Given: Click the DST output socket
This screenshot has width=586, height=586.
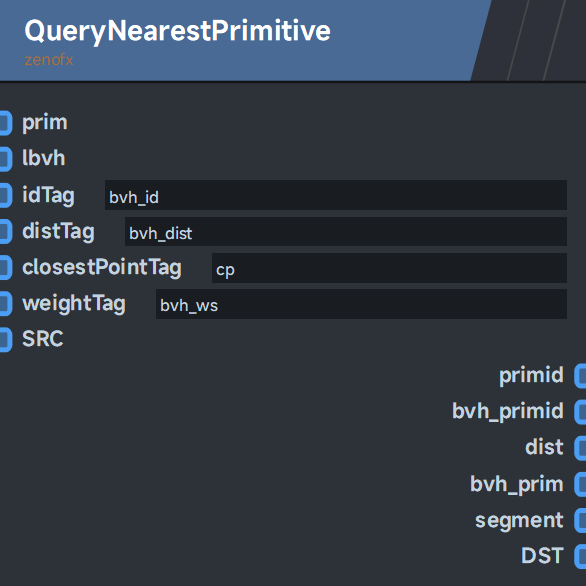Looking at the screenshot, I should [x=580, y=556].
